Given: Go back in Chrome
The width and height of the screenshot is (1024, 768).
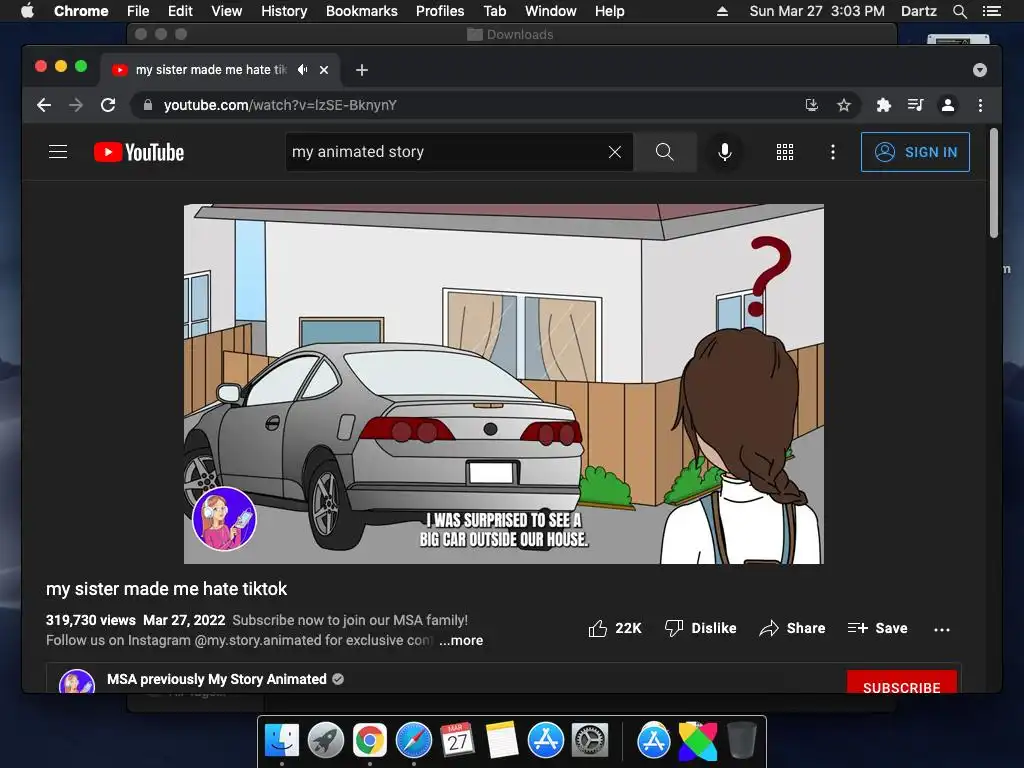Looking at the screenshot, I should click(x=44, y=105).
